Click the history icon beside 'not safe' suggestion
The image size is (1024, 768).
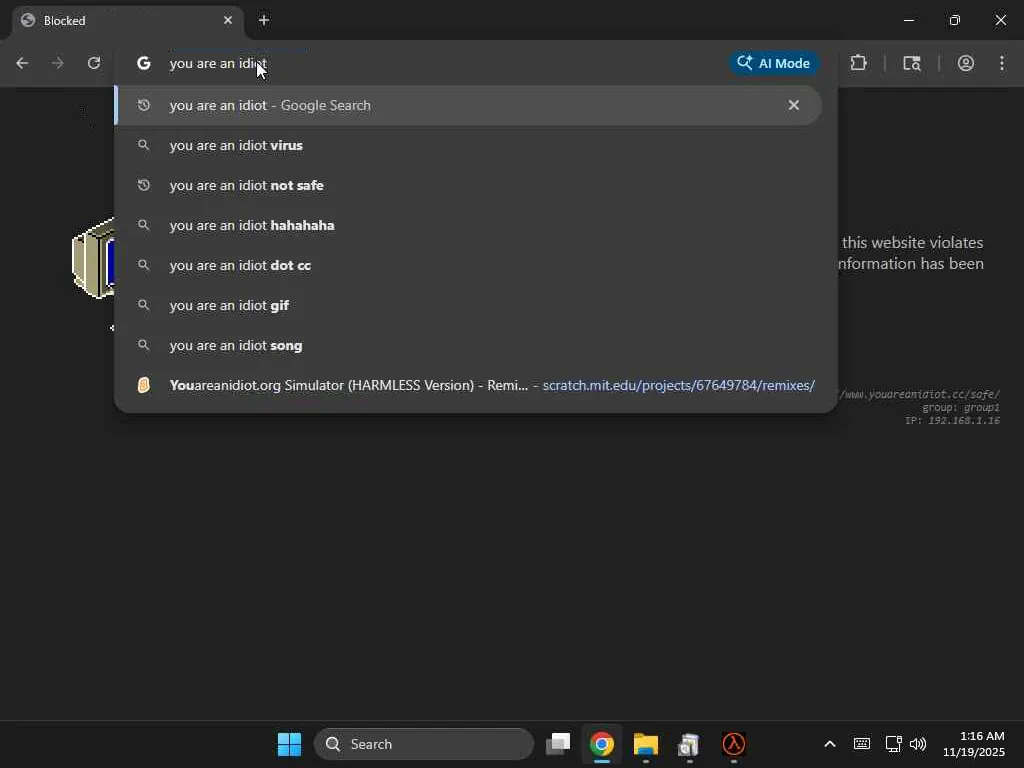click(144, 185)
